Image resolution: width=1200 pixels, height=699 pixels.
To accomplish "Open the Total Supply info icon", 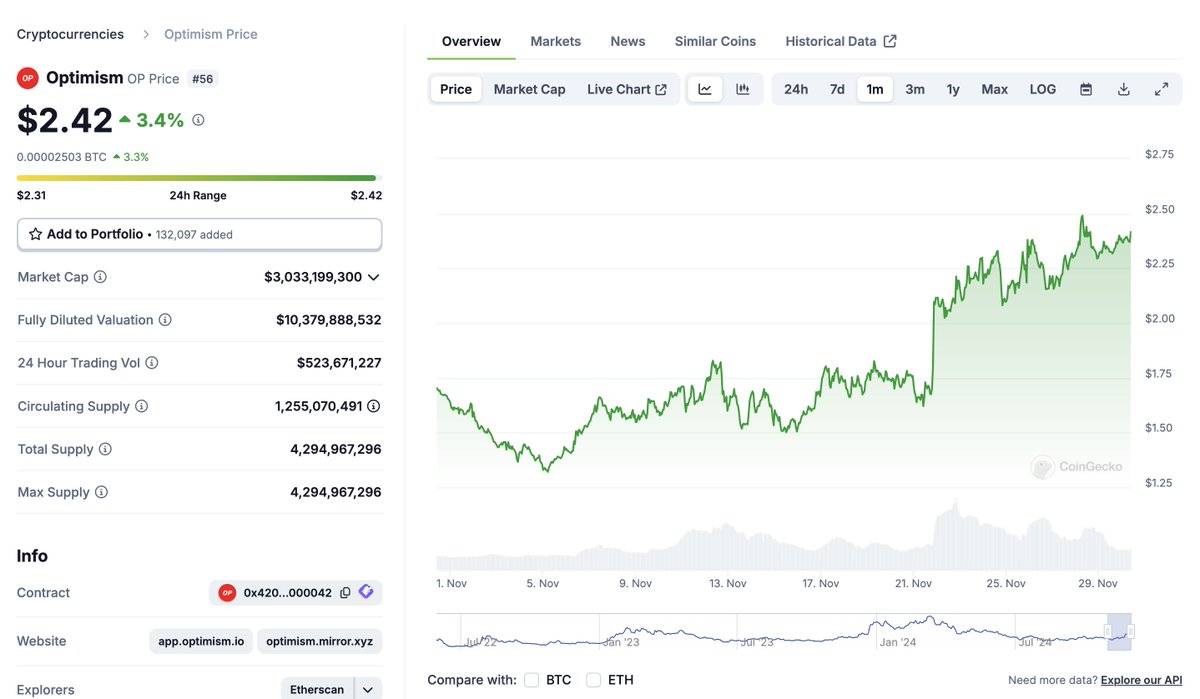I will tap(105, 449).
